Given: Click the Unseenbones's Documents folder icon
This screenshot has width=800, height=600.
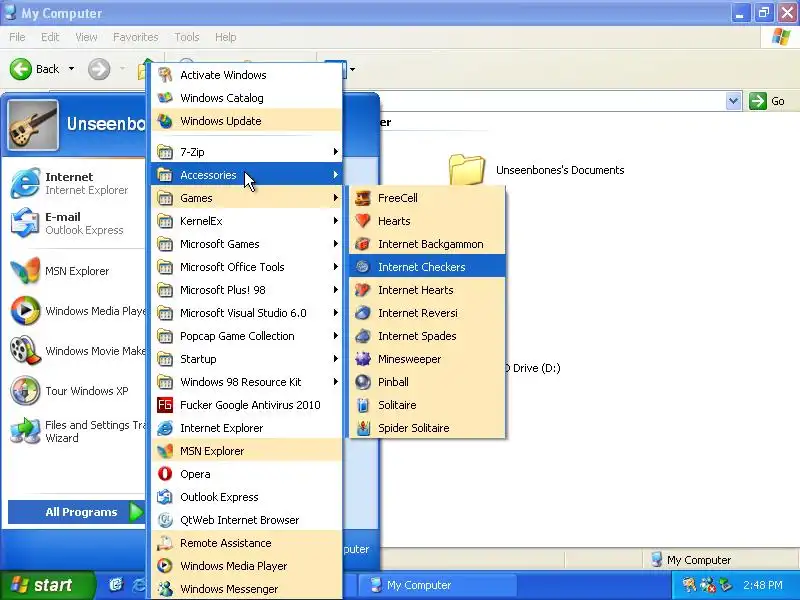Looking at the screenshot, I should [x=466, y=170].
